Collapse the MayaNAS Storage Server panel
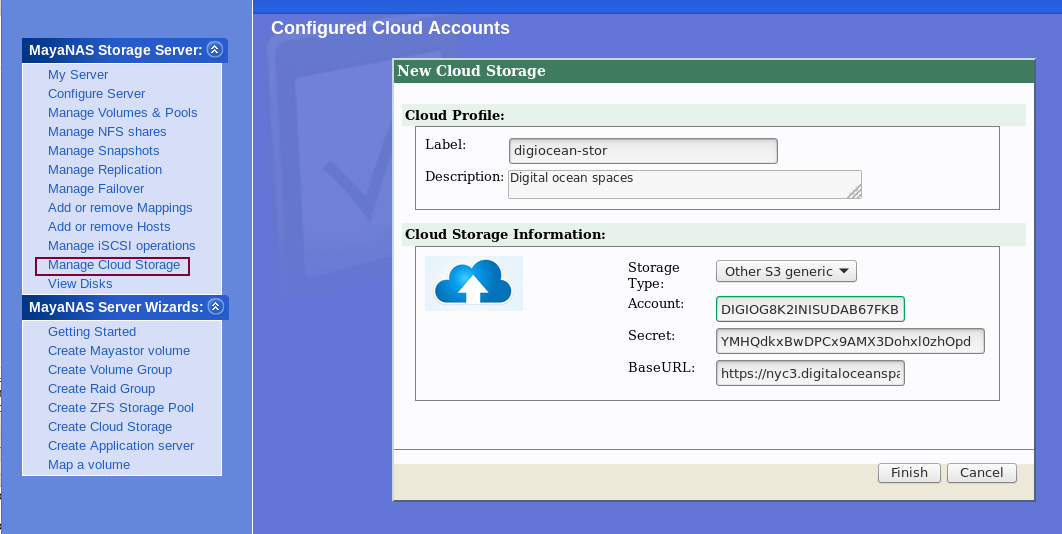Viewport: 1062px width, 534px height. 214,50
